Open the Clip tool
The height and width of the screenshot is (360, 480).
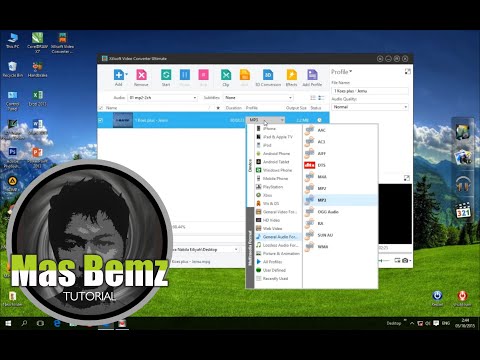pyautogui.click(x=226, y=75)
